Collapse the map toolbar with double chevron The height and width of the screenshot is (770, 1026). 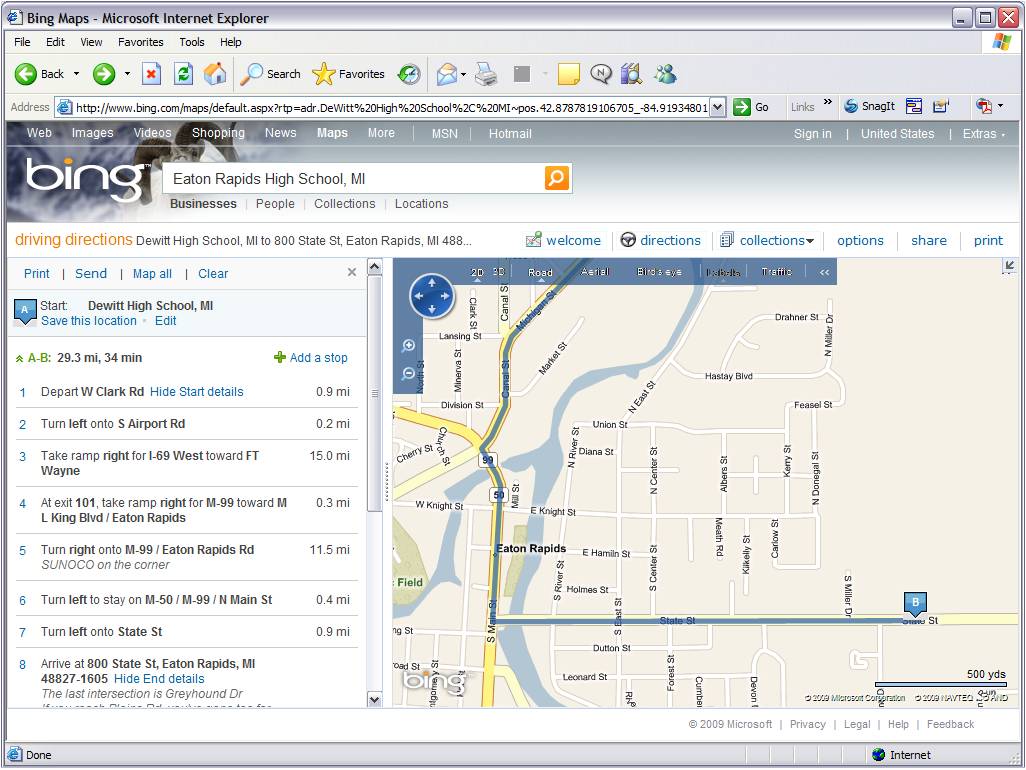824,272
